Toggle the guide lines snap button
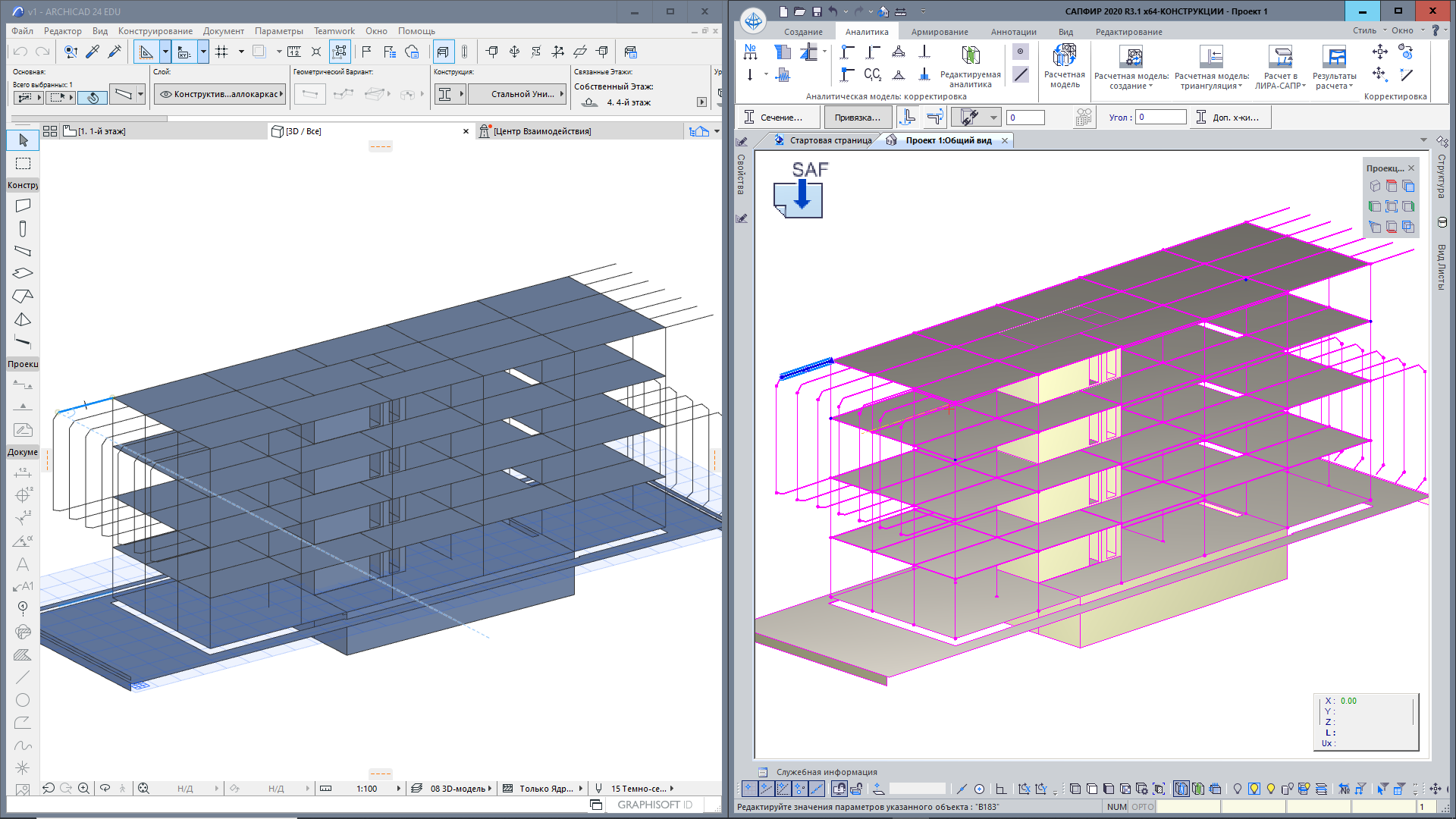This screenshot has width=1456, height=819. tap(146, 52)
